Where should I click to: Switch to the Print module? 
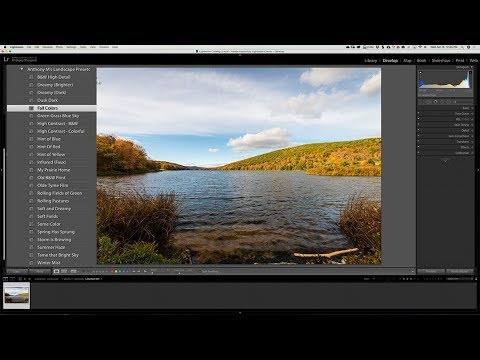click(460, 60)
